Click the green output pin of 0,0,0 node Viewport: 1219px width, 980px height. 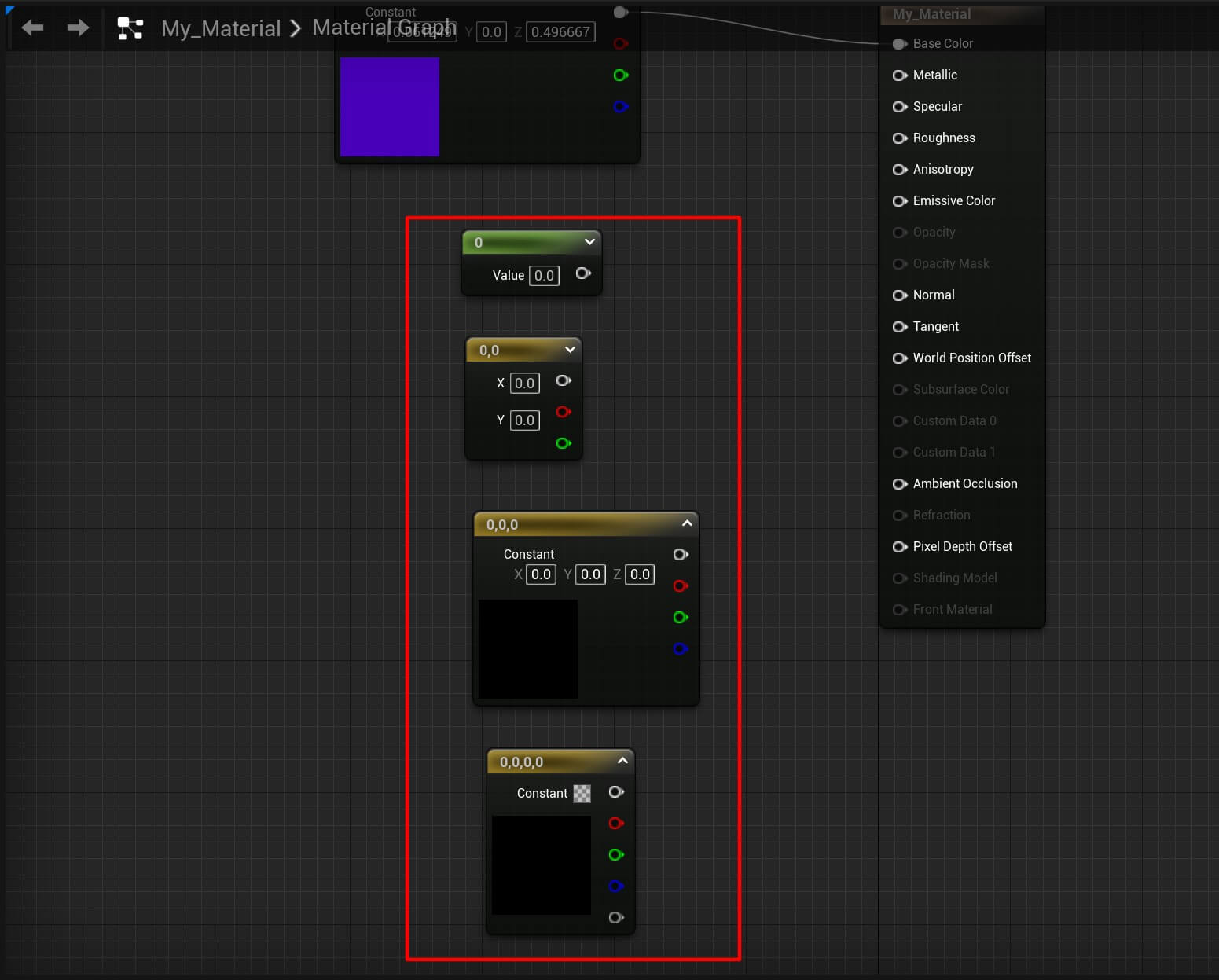pos(681,618)
